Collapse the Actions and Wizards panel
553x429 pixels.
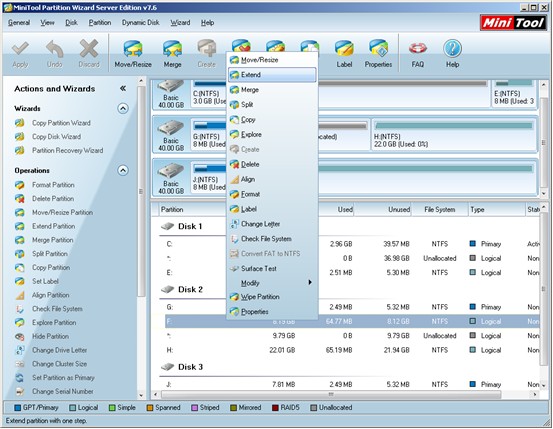coord(123,88)
